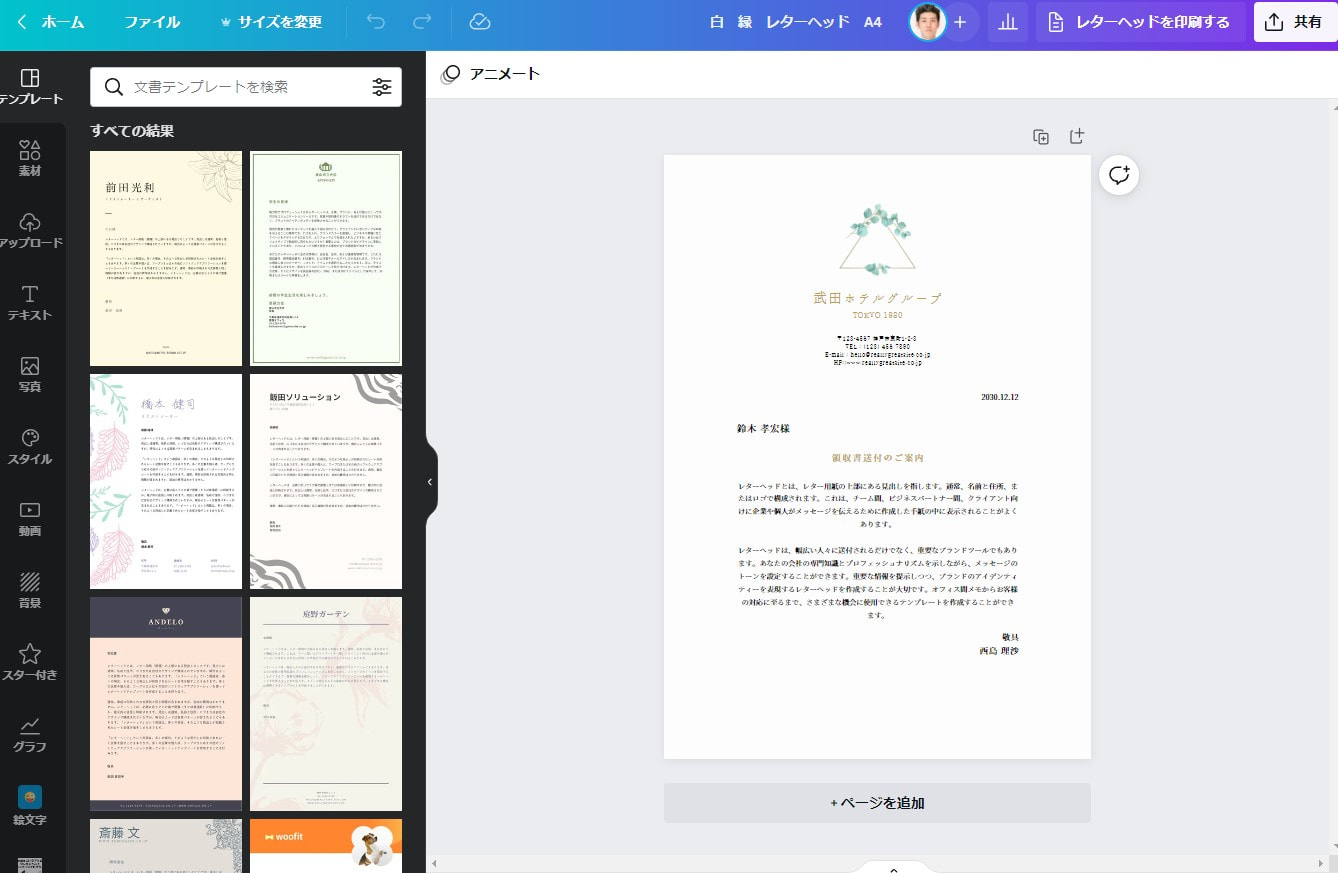Select the 額田ソリューション template
This screenshot has height=873, width=1338.
coord(326,481)
